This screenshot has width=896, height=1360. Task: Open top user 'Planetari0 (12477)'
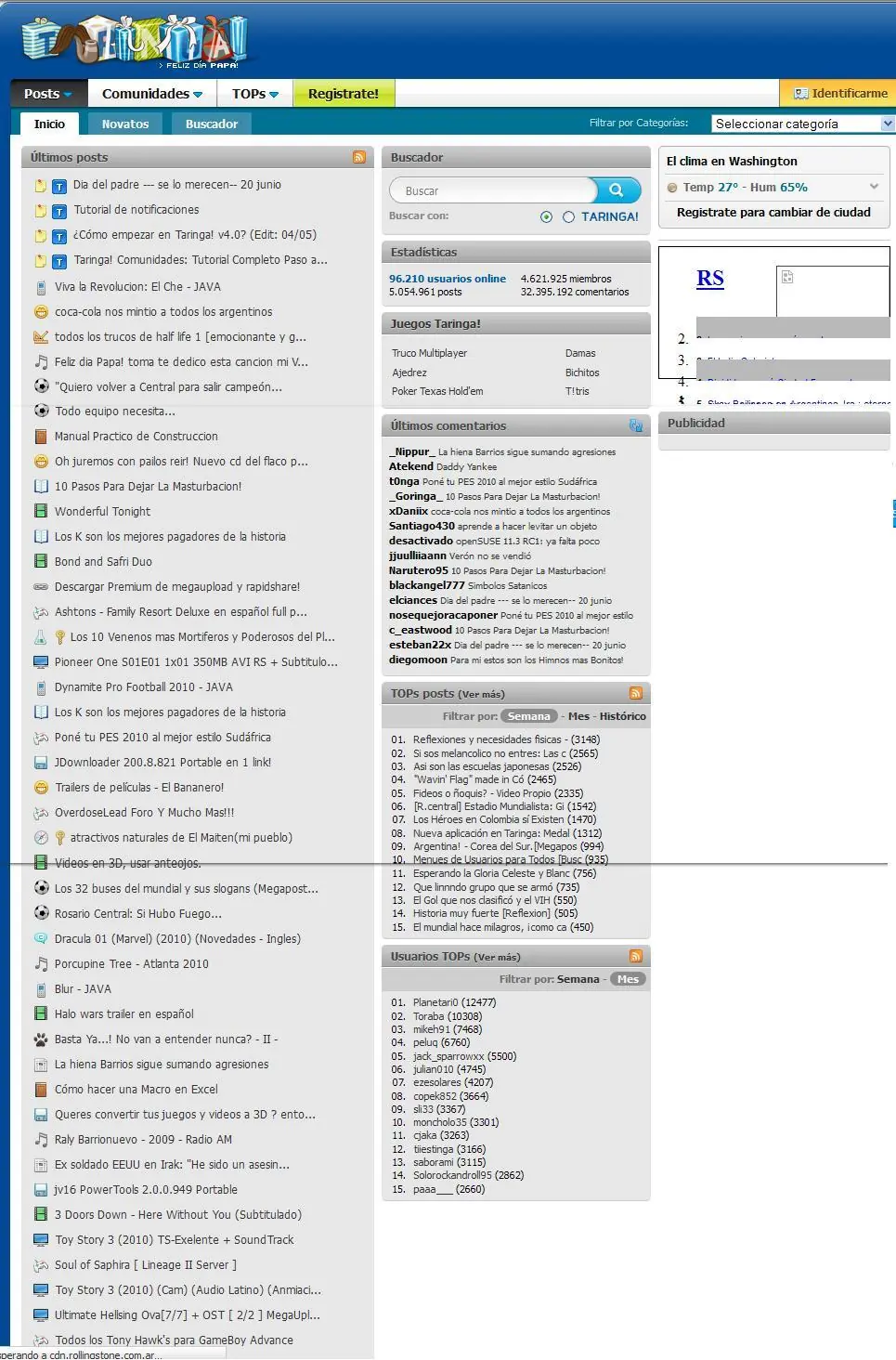tap(454, 1003)
